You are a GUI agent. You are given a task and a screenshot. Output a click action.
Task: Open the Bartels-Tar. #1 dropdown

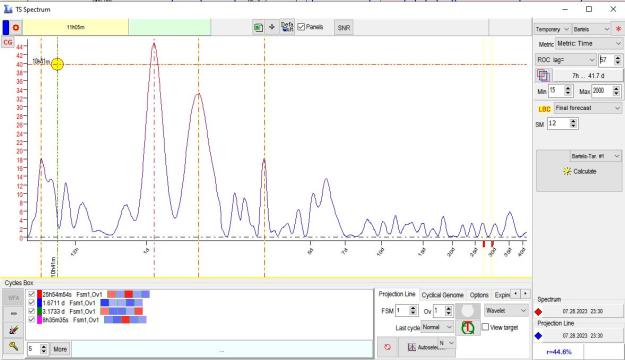596,156
